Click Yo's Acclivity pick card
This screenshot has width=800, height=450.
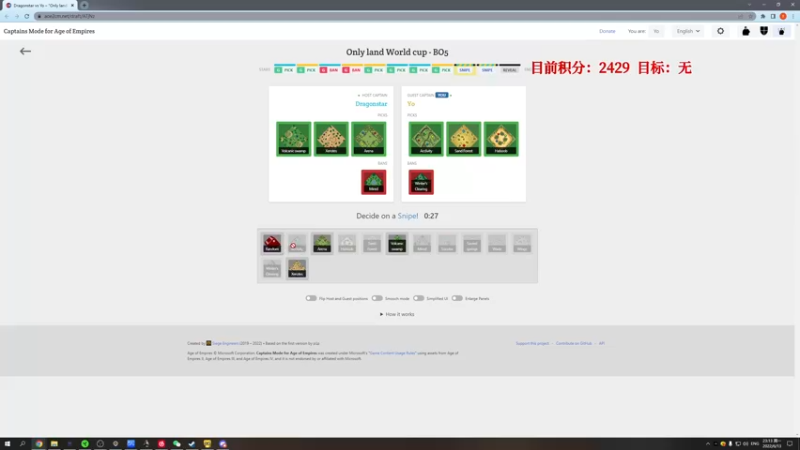426,139
